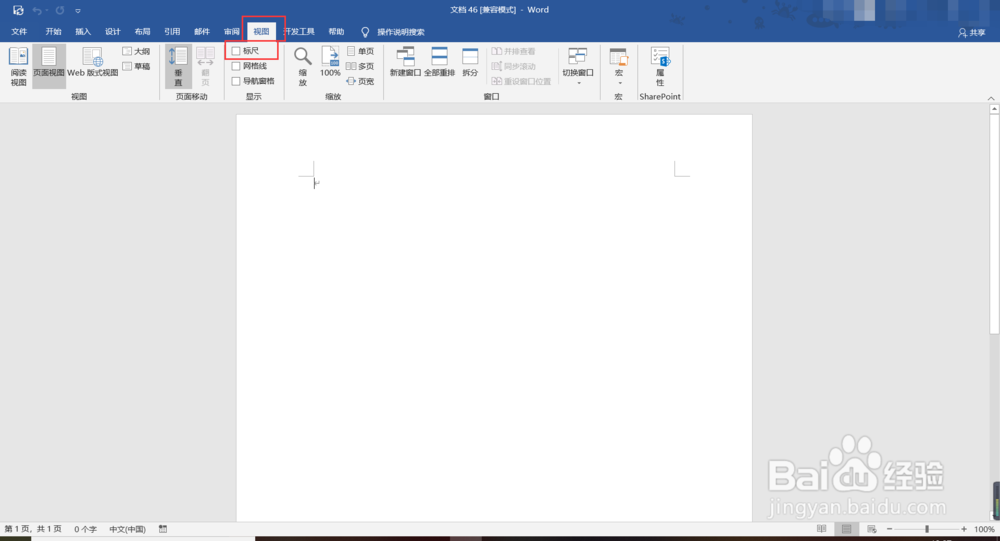Undo the last action
Viewport: 1000px width, 541px height.
pyautogui.click(x=37, y=10)
